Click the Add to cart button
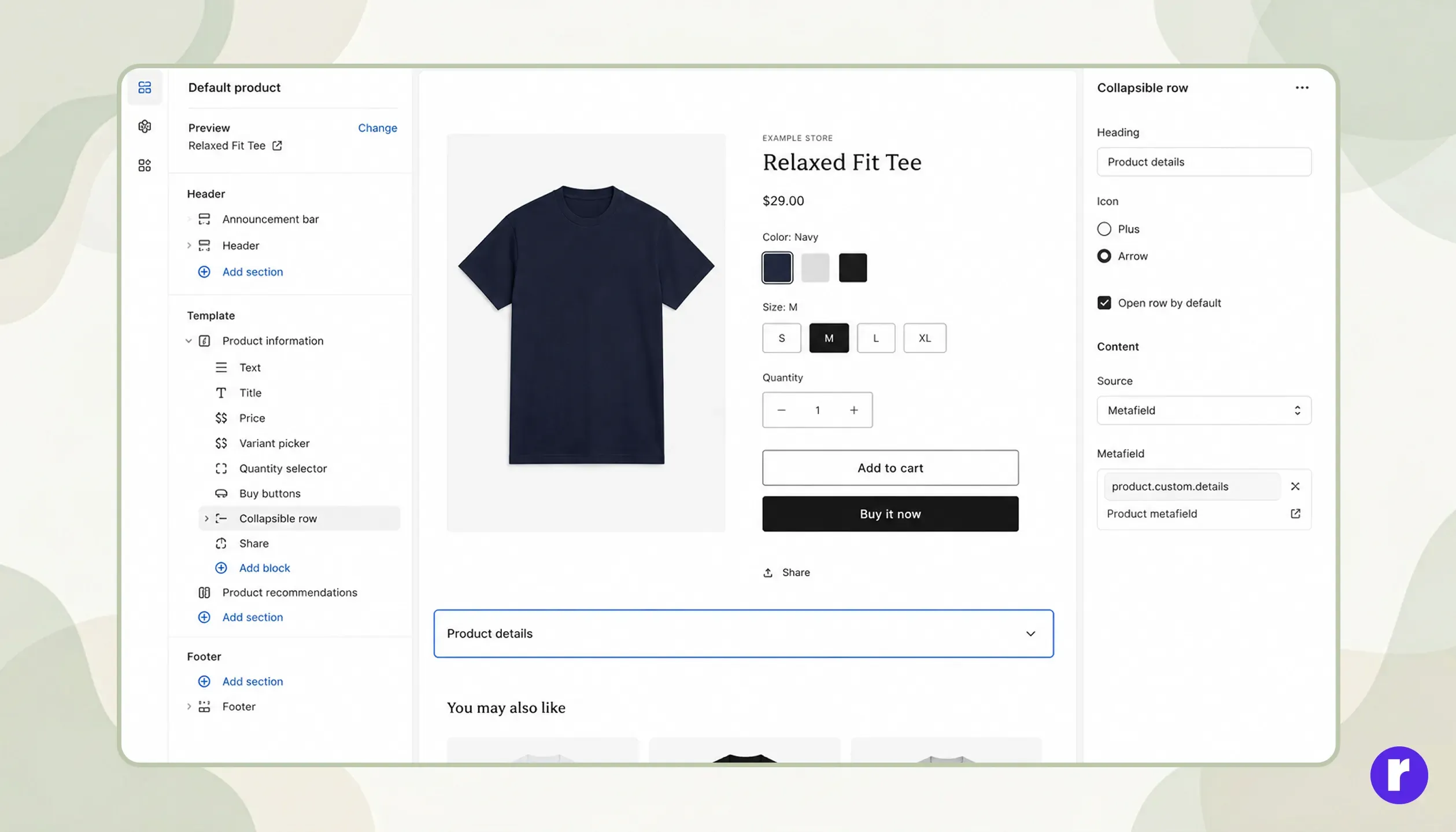Viewport: 1456px width, 832px height. coord(890,467)
